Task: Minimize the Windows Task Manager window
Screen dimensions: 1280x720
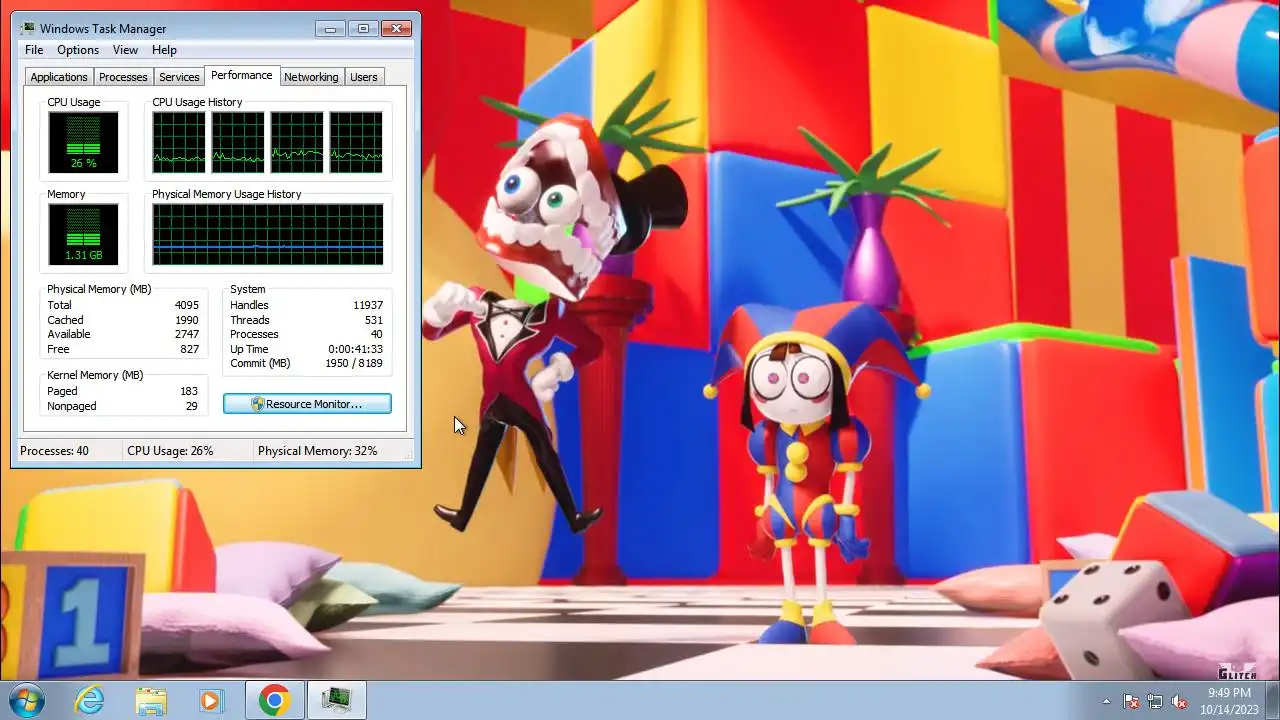Action: [330, 28]
